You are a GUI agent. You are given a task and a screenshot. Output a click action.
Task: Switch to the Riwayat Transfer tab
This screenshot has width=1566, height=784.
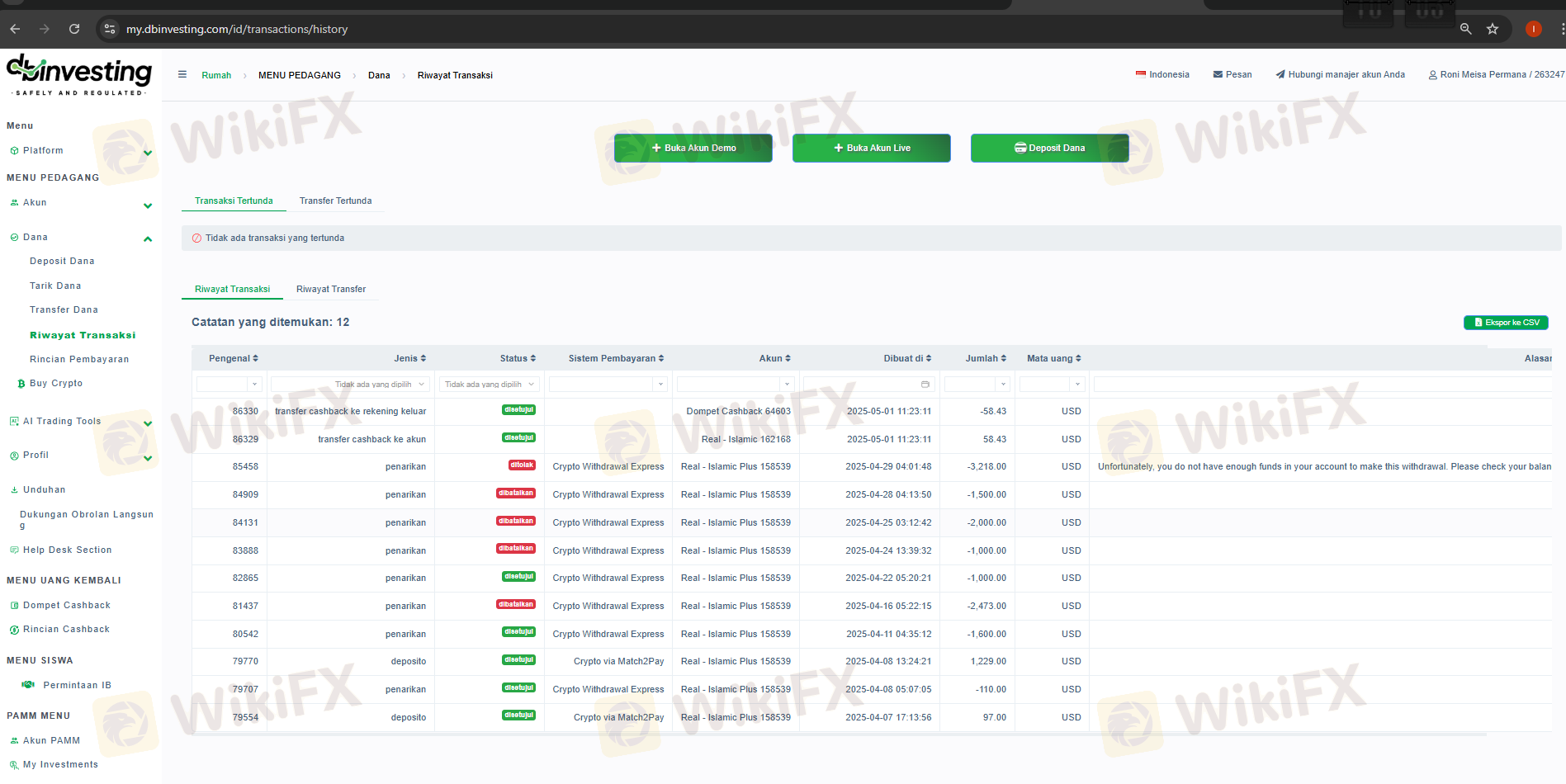[331, 289]
